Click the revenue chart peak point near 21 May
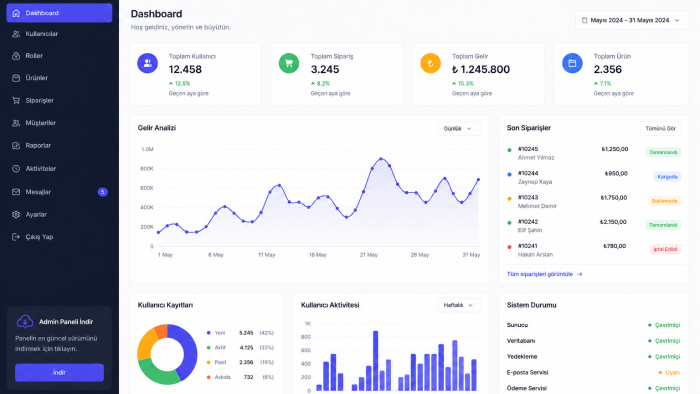700x394 pixels. pos(381,159)
